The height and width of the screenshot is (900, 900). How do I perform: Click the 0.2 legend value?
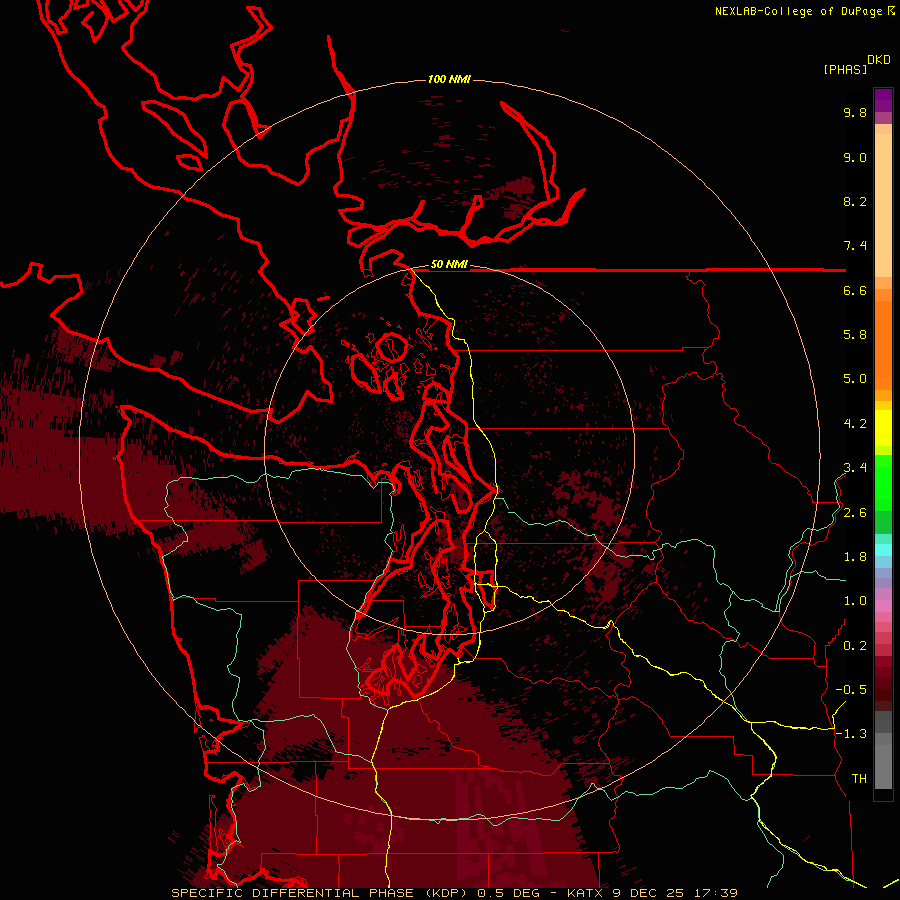coord(855,646)
